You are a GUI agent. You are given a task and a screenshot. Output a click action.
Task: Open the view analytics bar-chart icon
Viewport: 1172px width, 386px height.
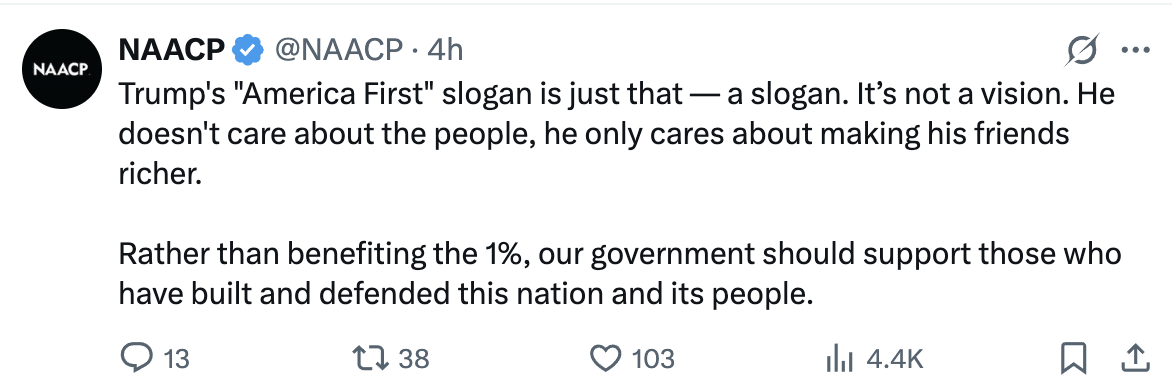pyautogui.click(x=839, y=360)
